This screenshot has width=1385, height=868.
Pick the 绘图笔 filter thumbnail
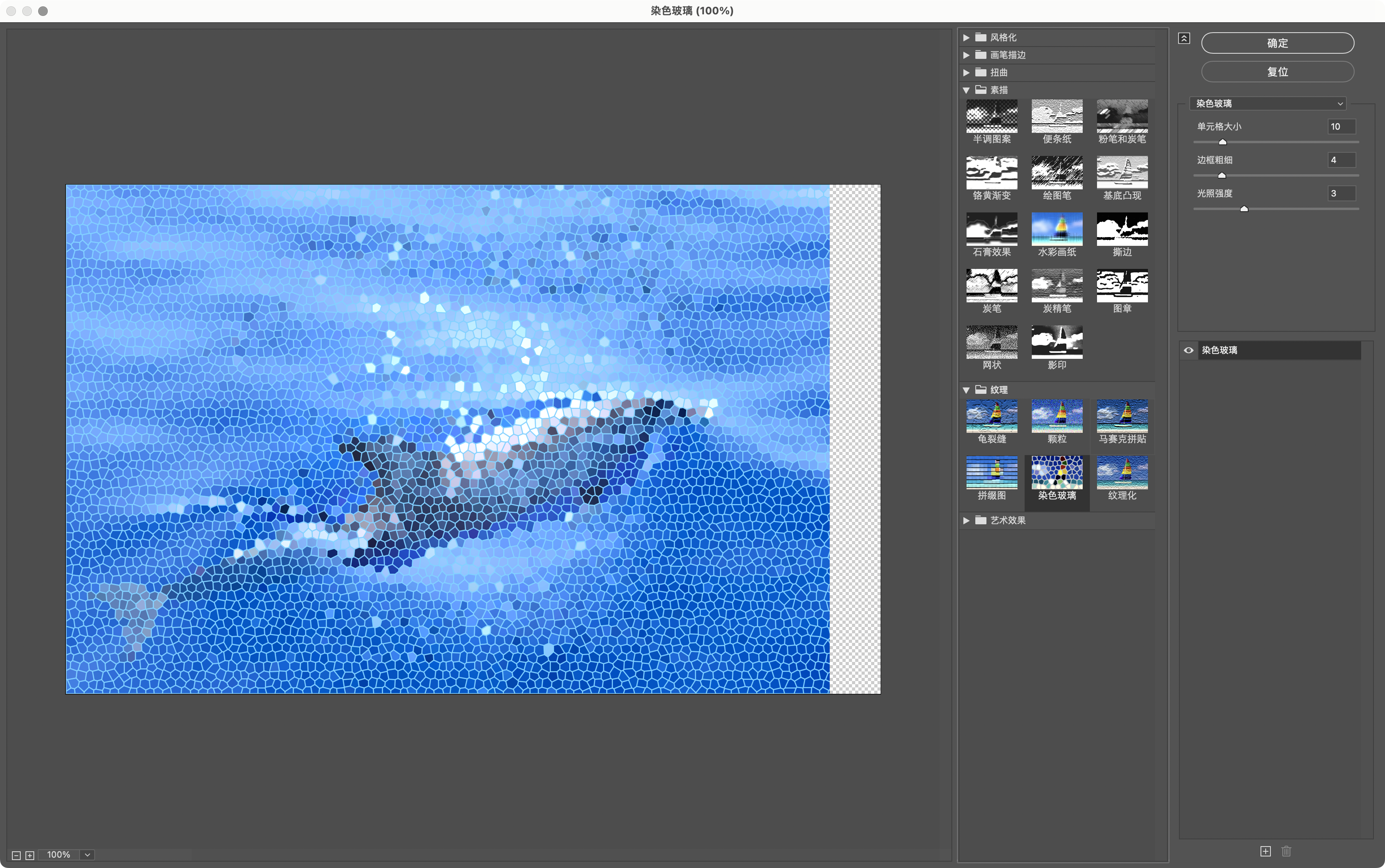[x=1057, y=172]
